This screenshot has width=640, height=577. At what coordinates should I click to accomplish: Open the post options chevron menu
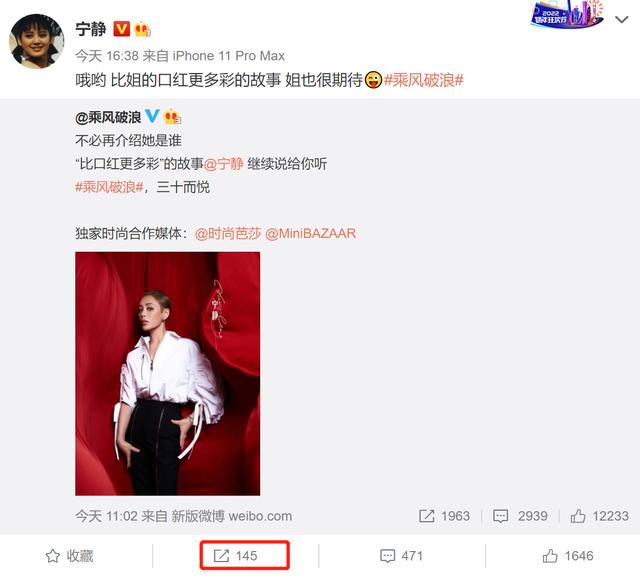(621, 19)
